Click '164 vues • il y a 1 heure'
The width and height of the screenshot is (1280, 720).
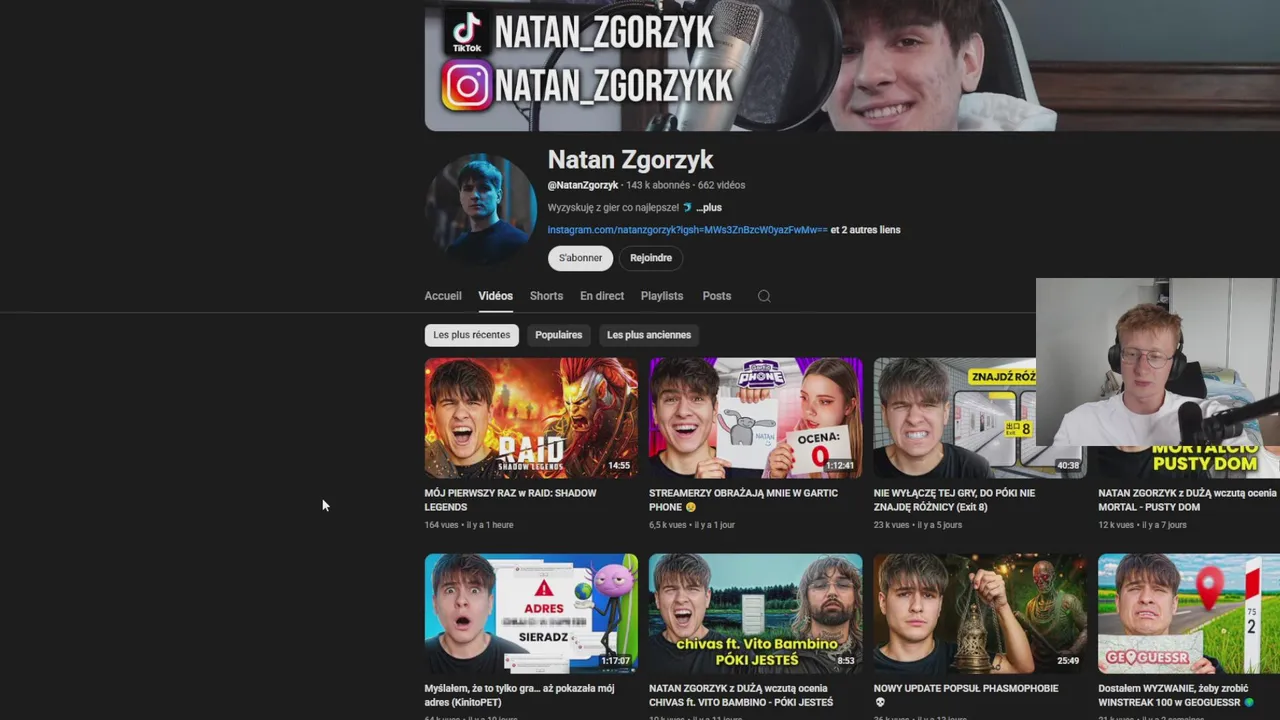[x=469, y=525]
